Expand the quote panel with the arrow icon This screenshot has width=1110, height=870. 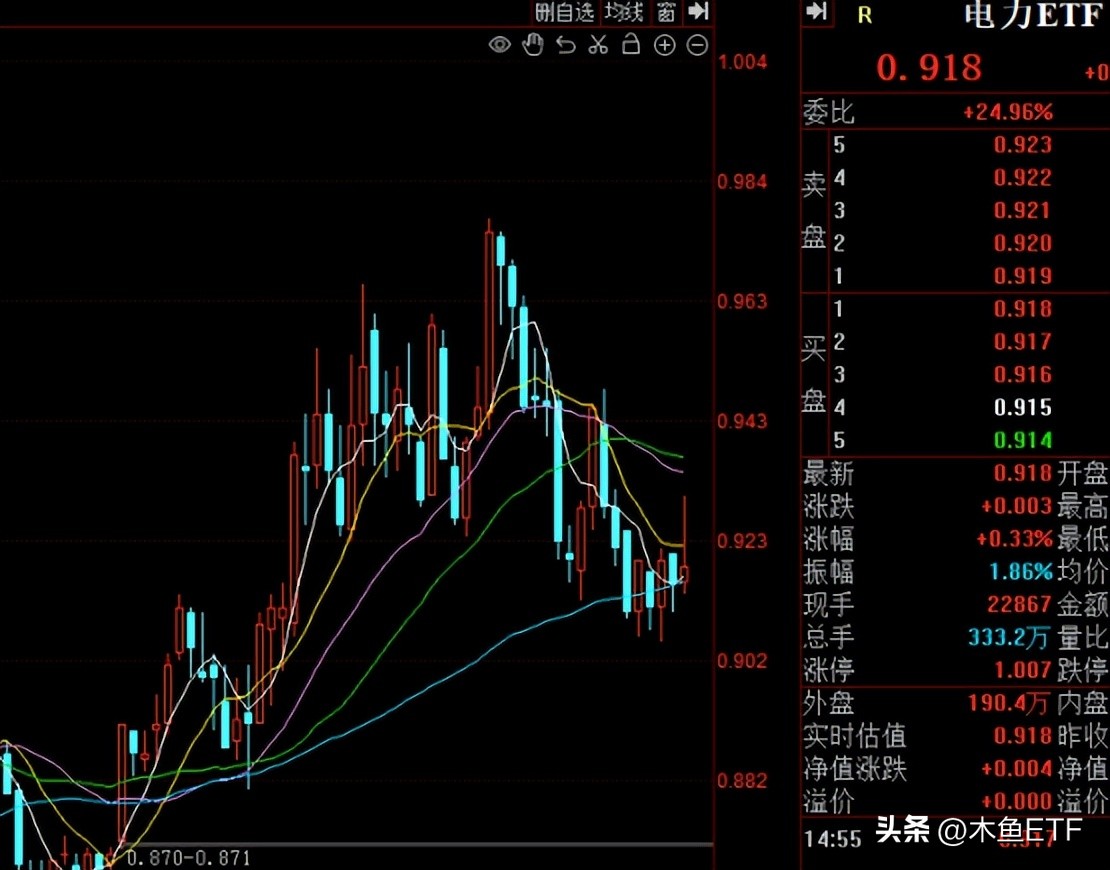pyautogui.click(x=819, y=13)
